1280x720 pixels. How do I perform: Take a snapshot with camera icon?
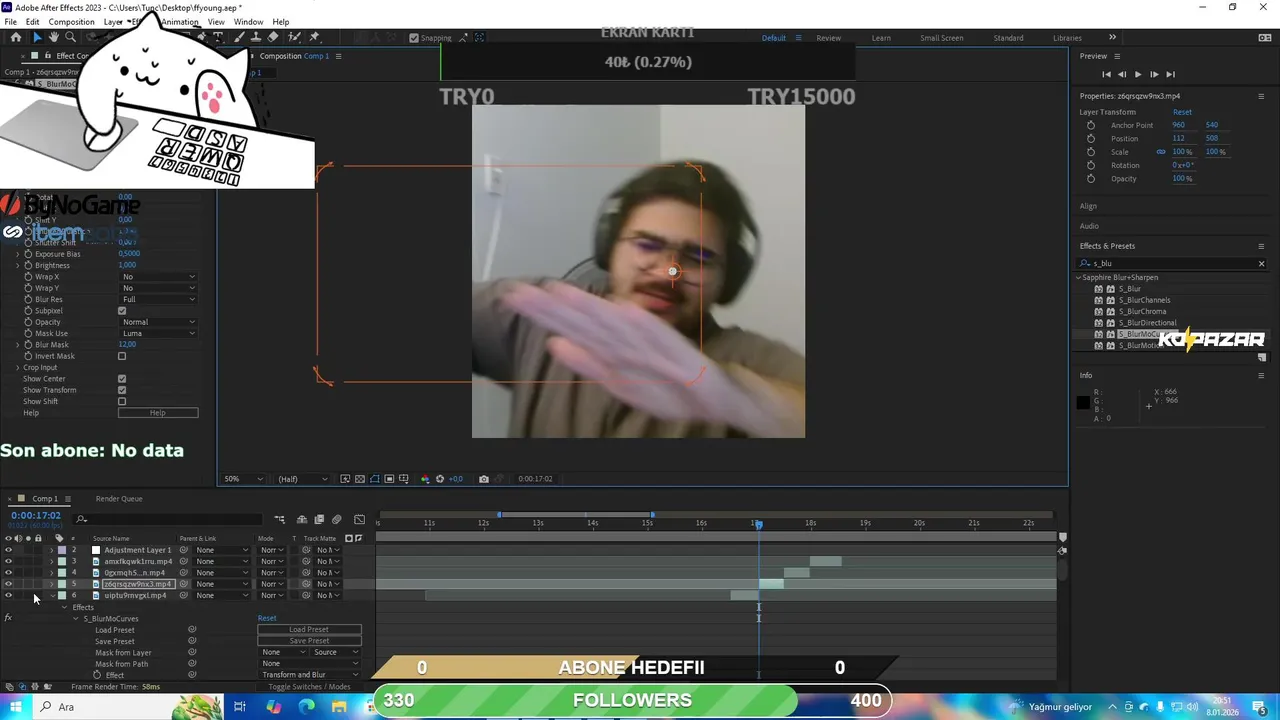pyautogui.click(x=484, y=479)
